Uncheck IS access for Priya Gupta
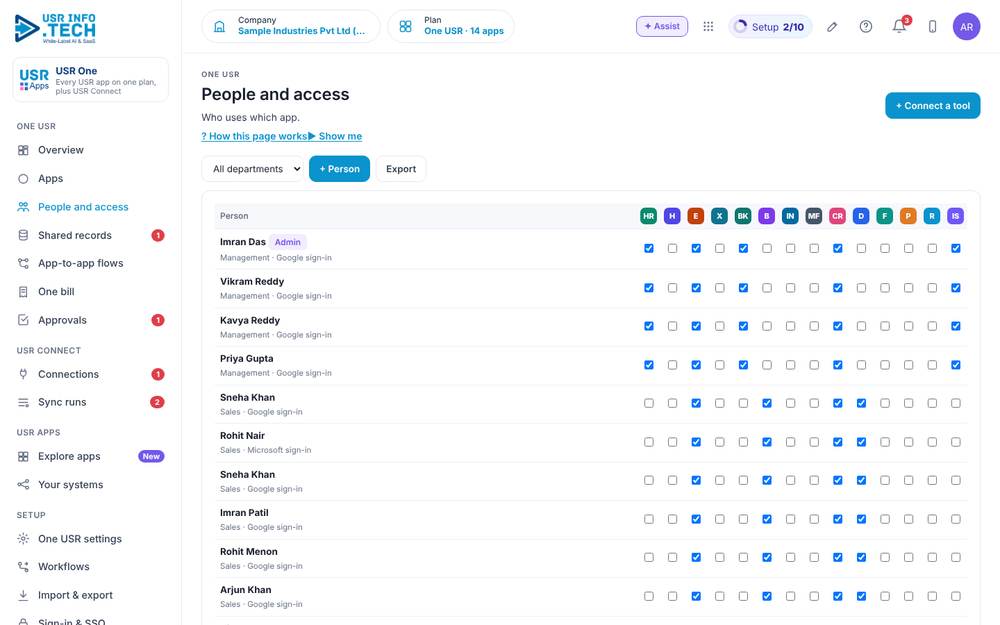The image size is (1000, 625). (955, 365)
